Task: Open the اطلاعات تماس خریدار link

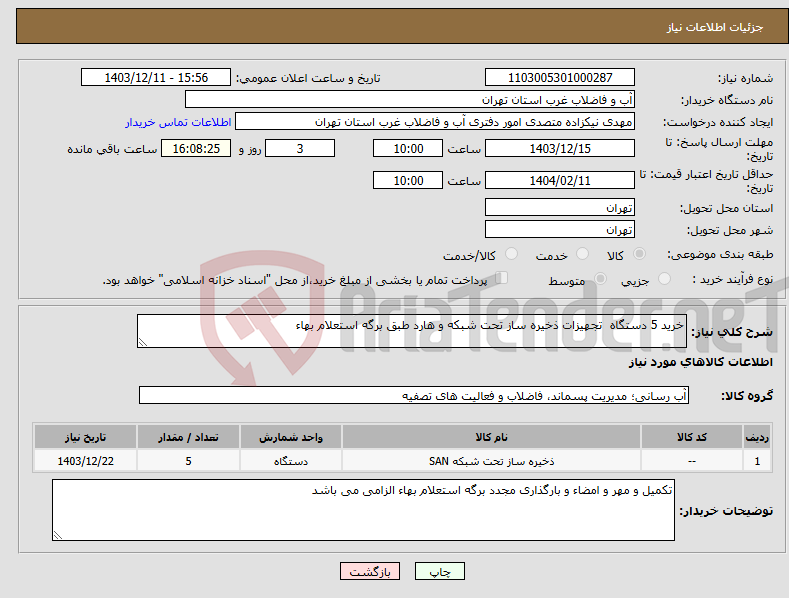Action: tap(178, 122)
